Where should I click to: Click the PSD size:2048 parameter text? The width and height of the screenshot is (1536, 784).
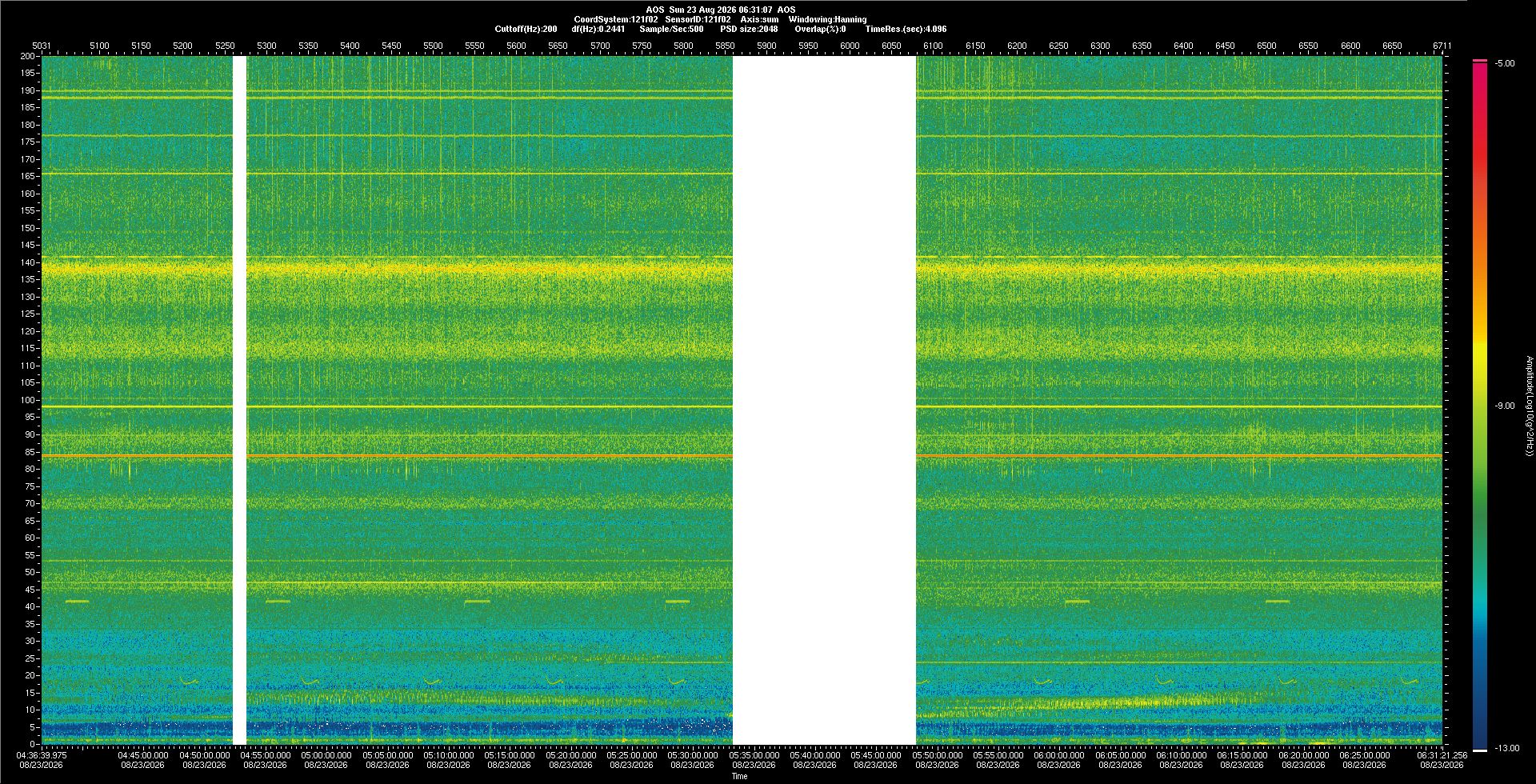[749, 29]
